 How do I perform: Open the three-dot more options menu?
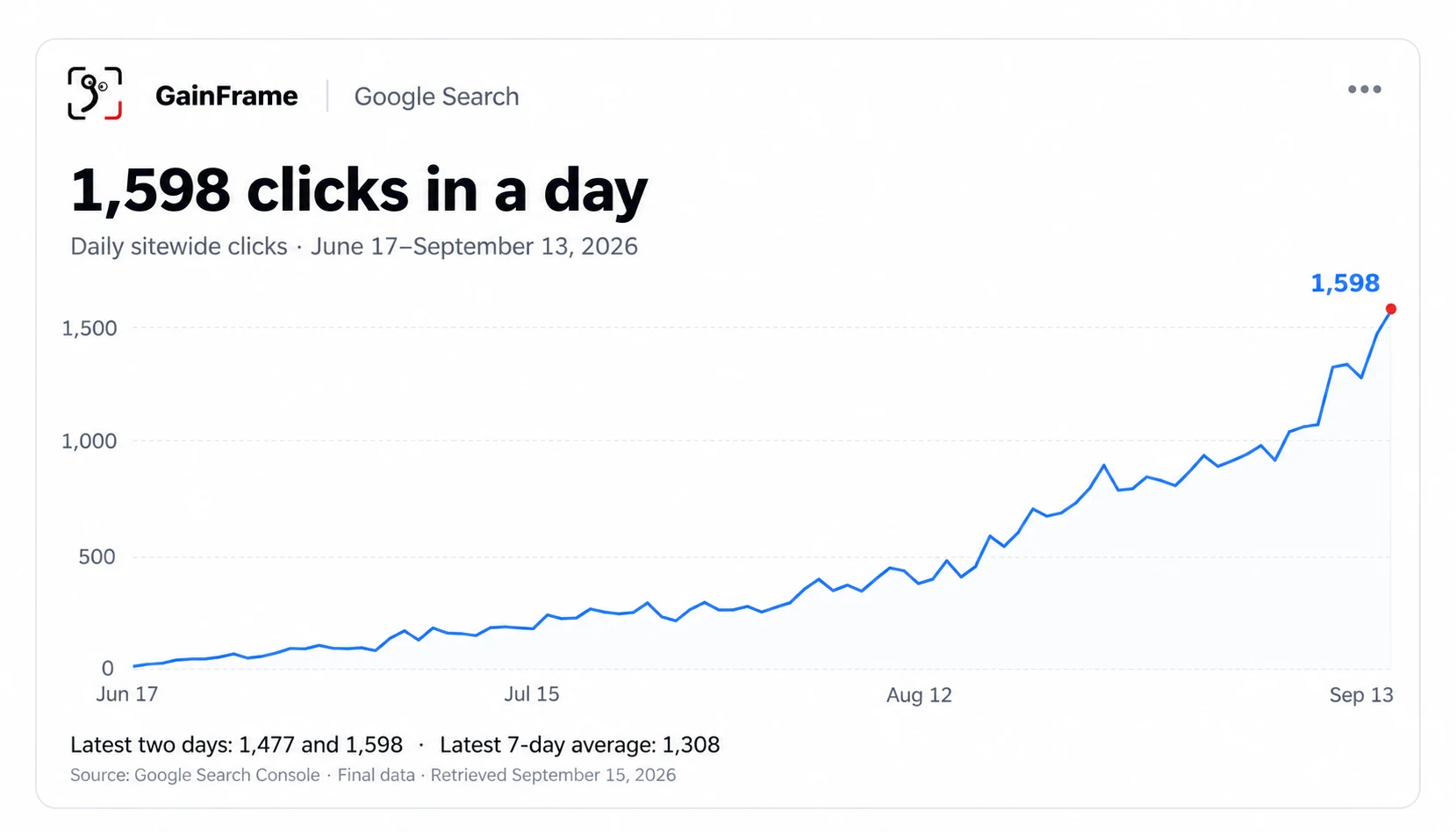pos(1364,90)
